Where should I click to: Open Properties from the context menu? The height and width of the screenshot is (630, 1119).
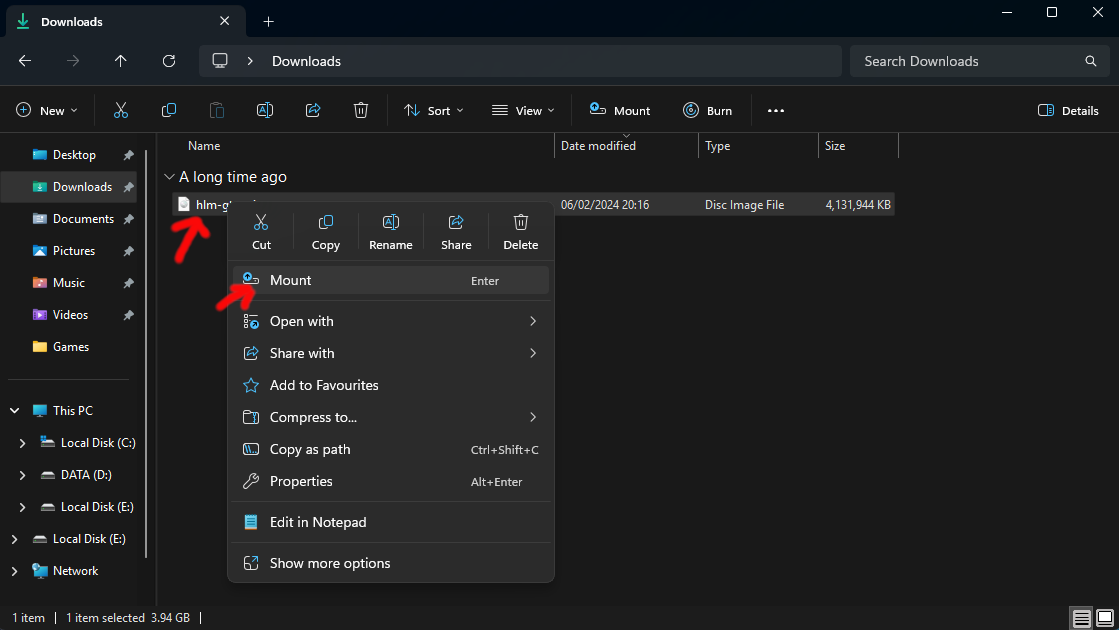click(391, 482)
